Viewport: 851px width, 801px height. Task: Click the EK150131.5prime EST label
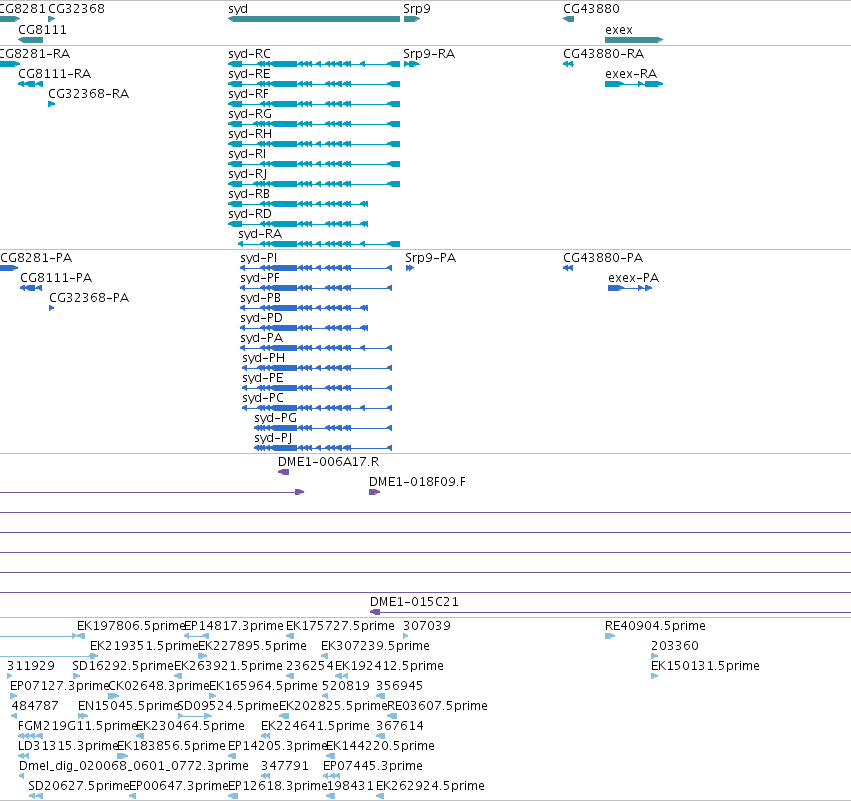[705, 666]
